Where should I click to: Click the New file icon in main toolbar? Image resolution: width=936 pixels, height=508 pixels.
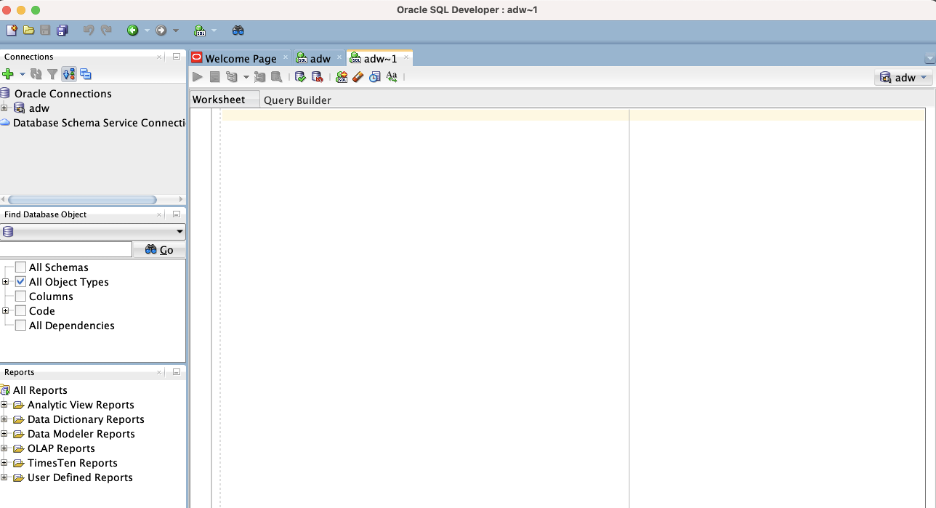point(11,30)
